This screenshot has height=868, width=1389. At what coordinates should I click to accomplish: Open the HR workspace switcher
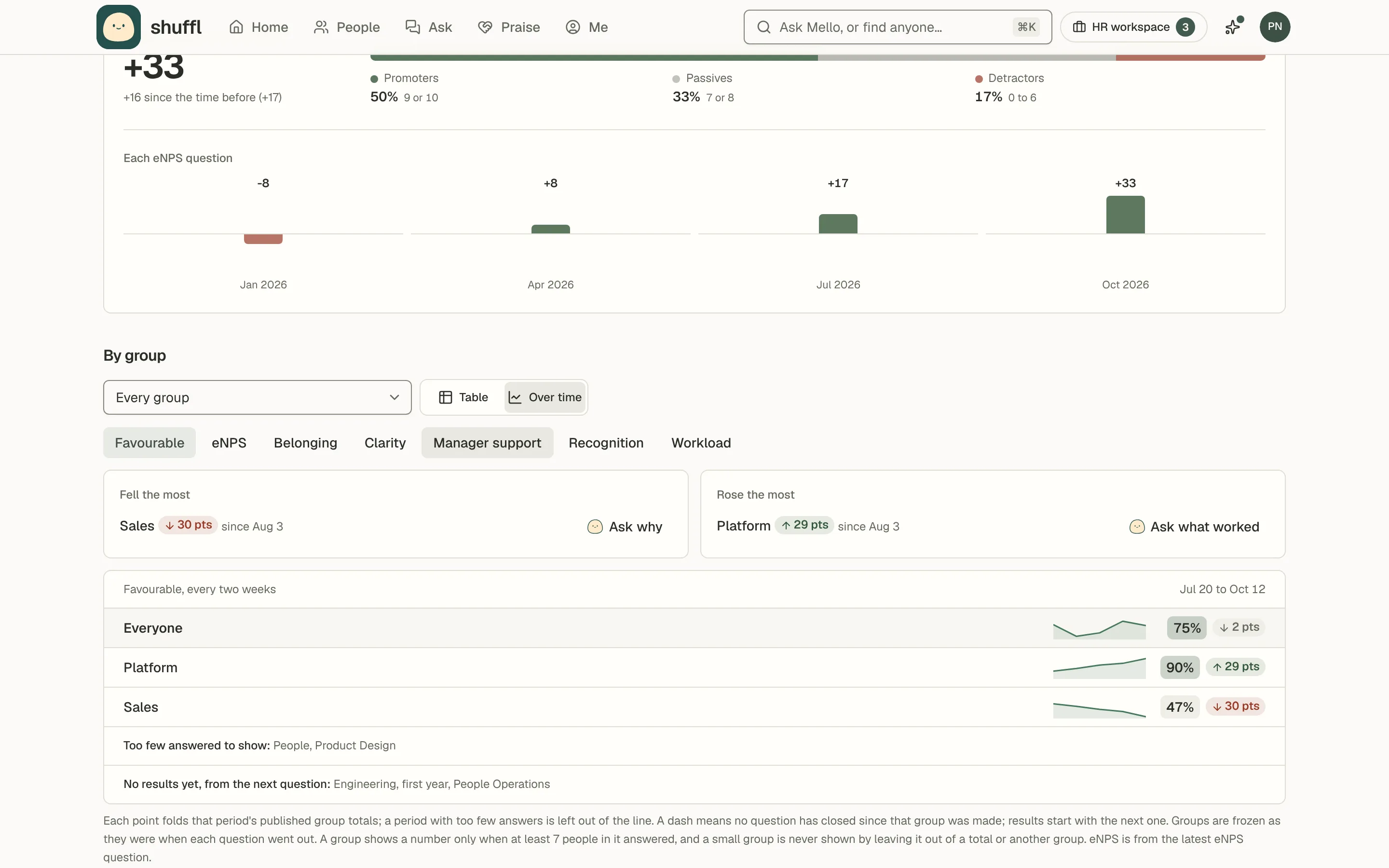coord(1133,27)
